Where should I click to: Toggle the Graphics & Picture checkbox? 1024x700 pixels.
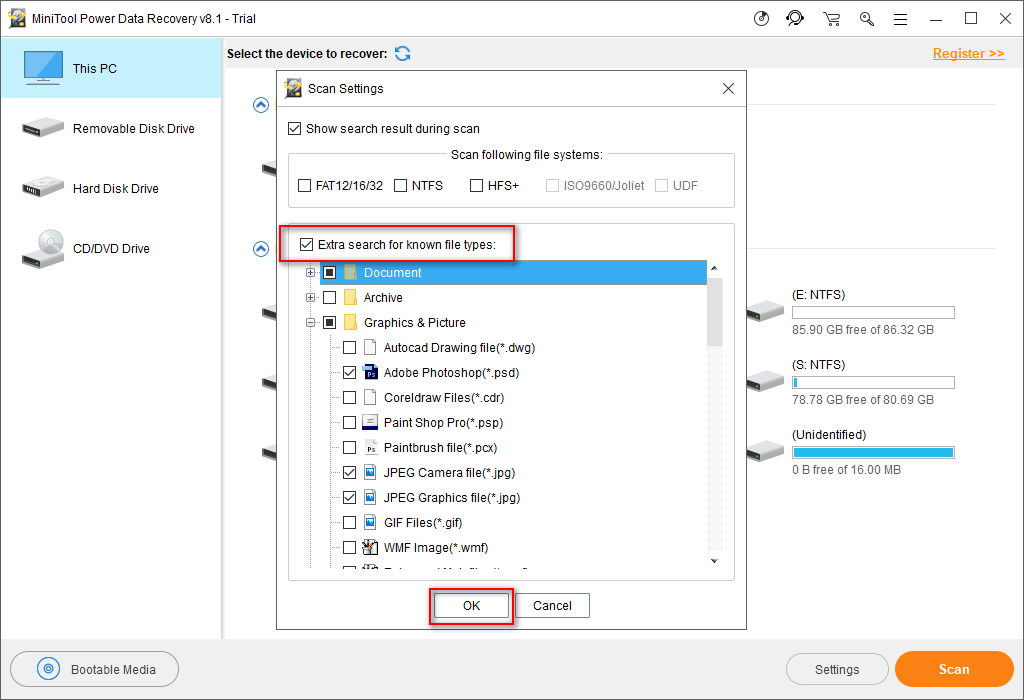pos(330,323)
